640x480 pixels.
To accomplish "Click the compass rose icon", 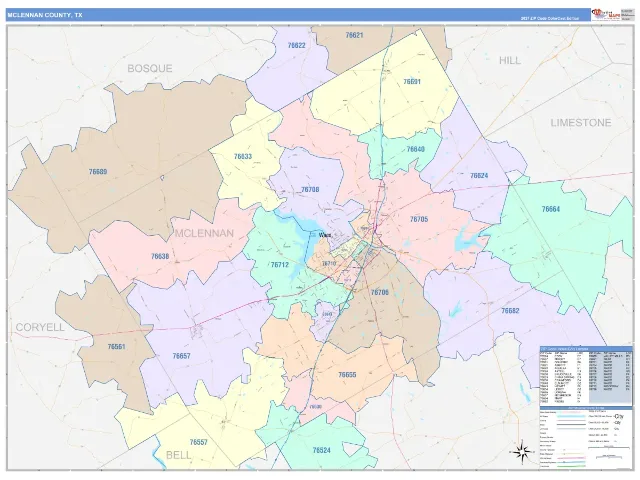I will point(522,452).
